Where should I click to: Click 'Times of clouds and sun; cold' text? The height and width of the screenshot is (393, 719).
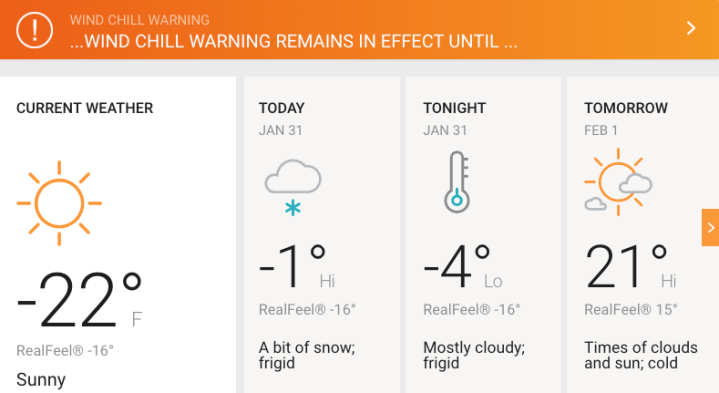[641, 355]
